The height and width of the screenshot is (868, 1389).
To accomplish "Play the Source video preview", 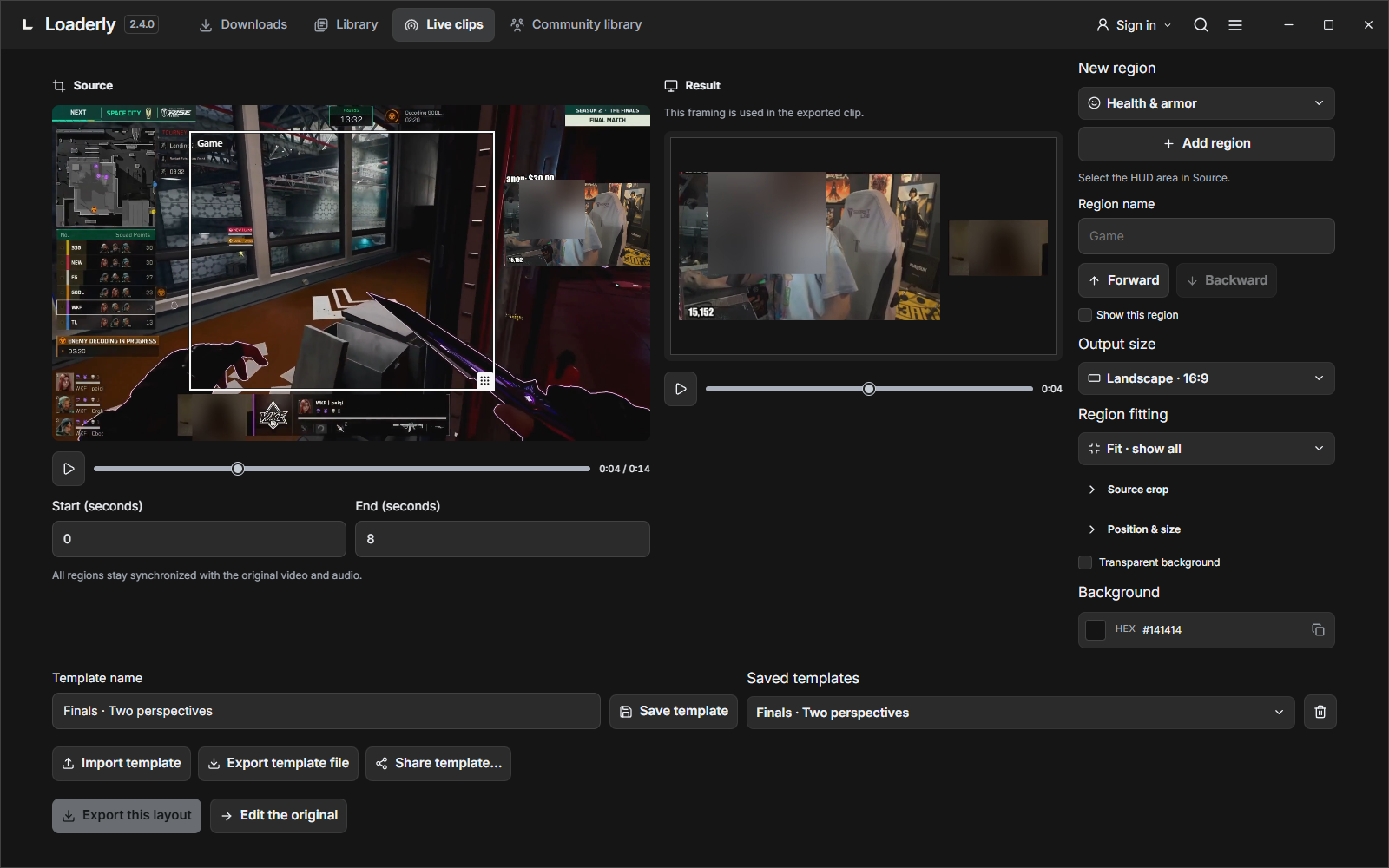I will tap(69, 469).
